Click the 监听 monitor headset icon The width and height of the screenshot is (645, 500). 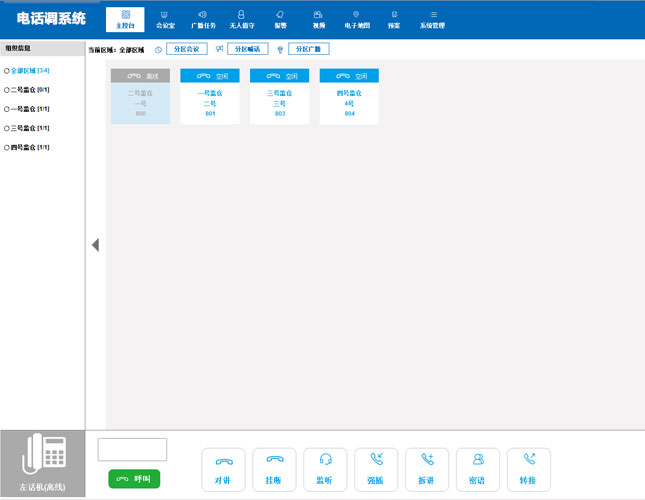(x=325, y=469)
